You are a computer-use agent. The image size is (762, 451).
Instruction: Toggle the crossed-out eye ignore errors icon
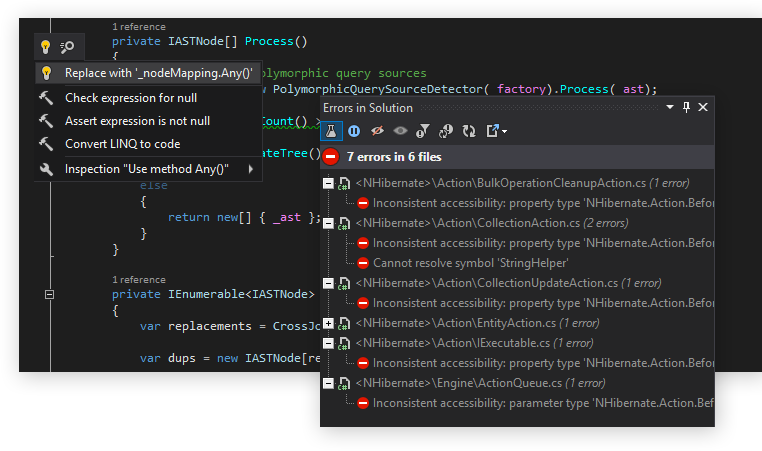point(378,130)
